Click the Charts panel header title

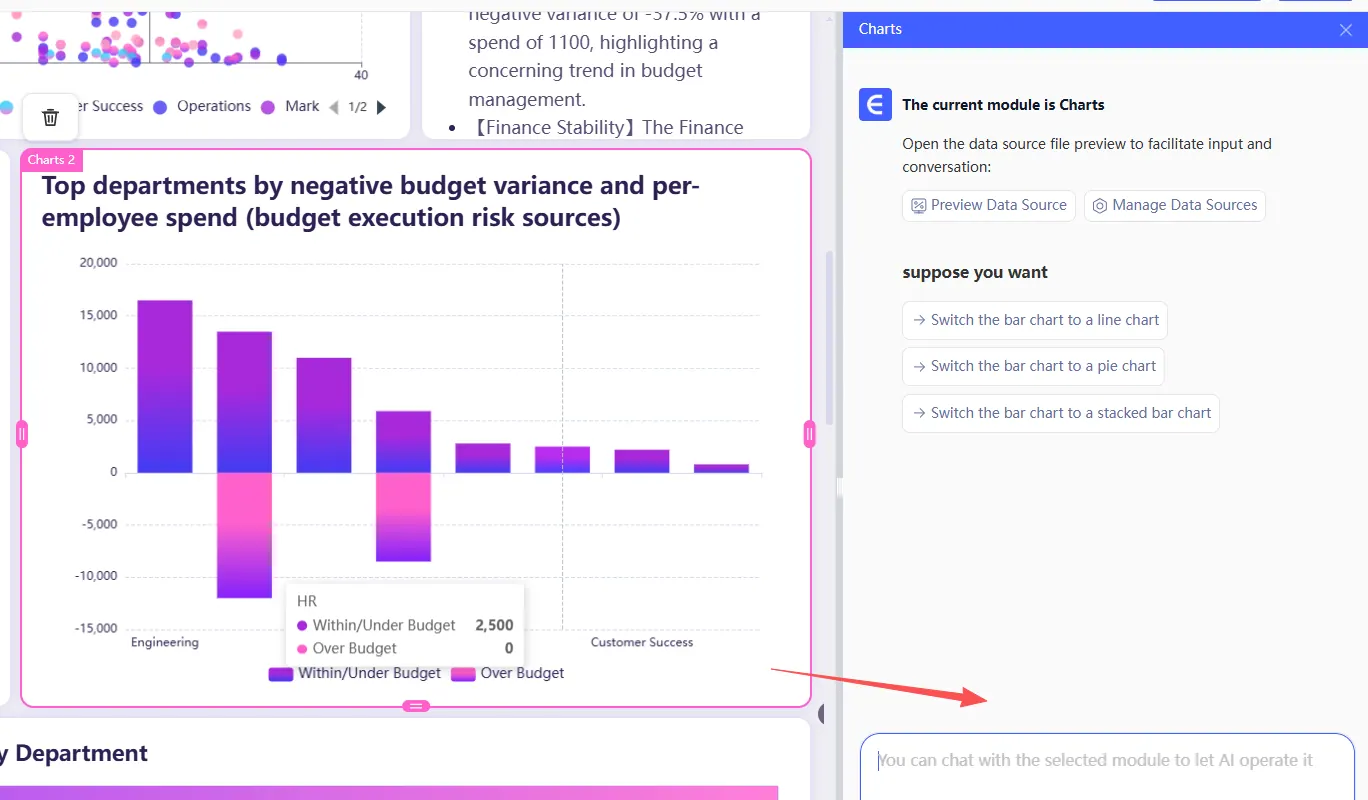click(x=880, y=29)
